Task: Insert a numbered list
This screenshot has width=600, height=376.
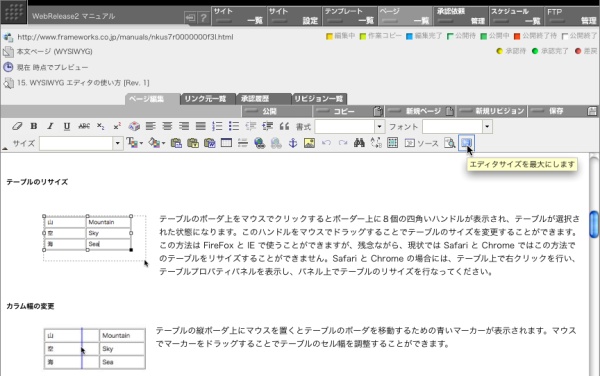Action: pyautogui.click(x=217, y=126)
